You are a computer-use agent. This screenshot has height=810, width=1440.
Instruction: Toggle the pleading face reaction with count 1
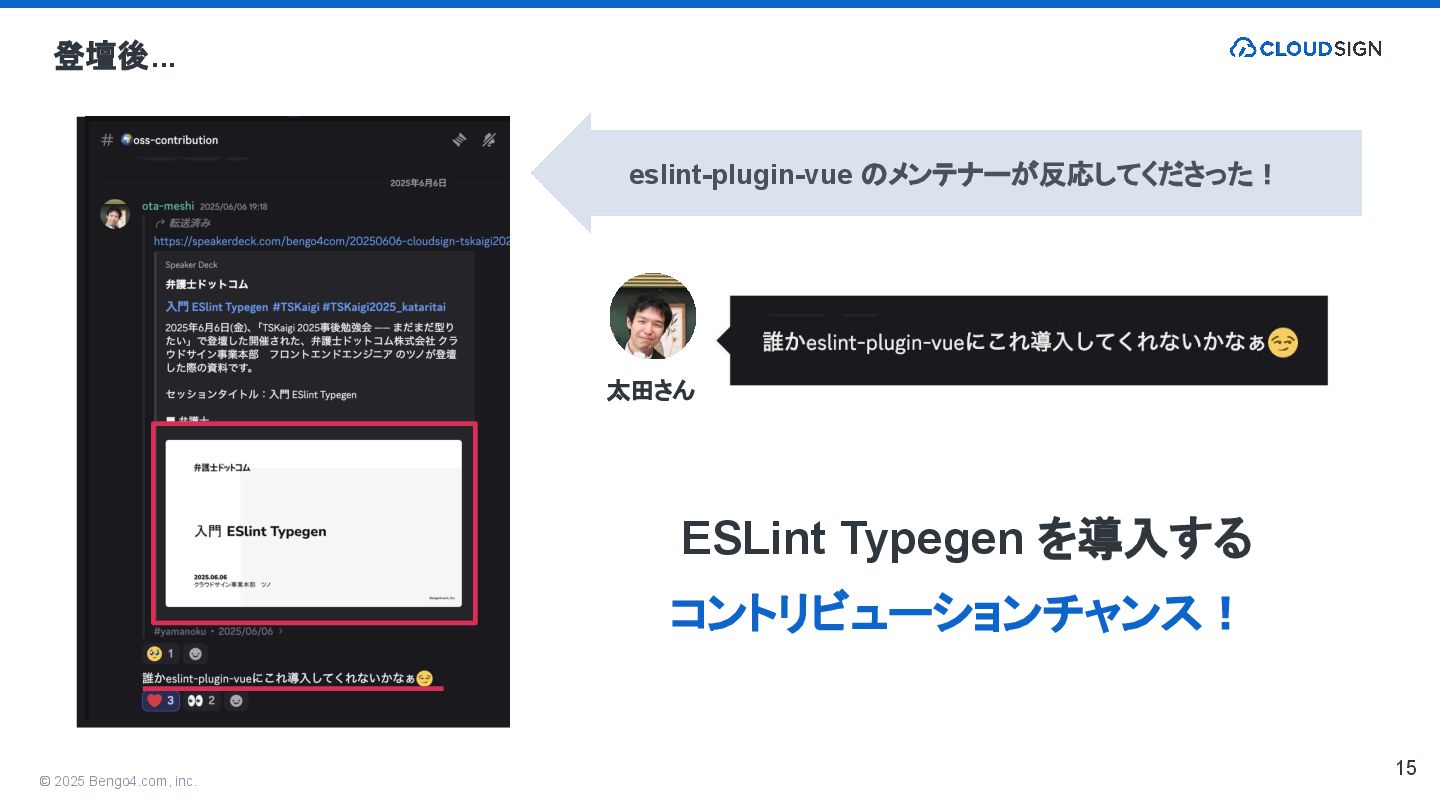pos(160,654)
